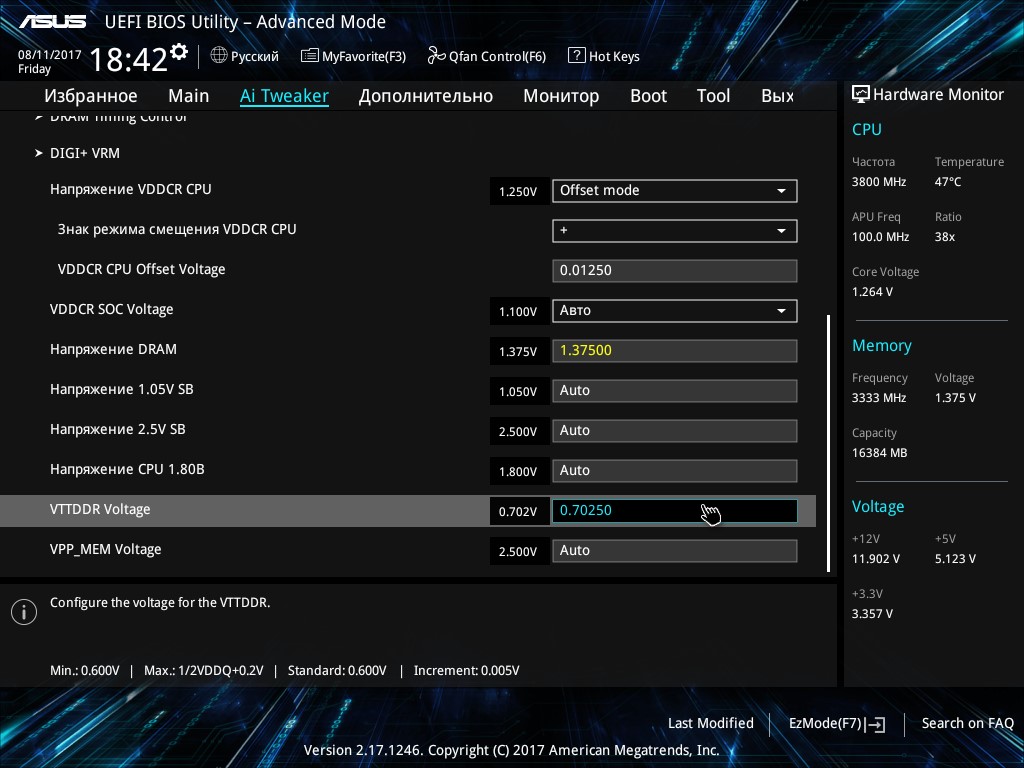Click the Ratio 38x reading

945,237
